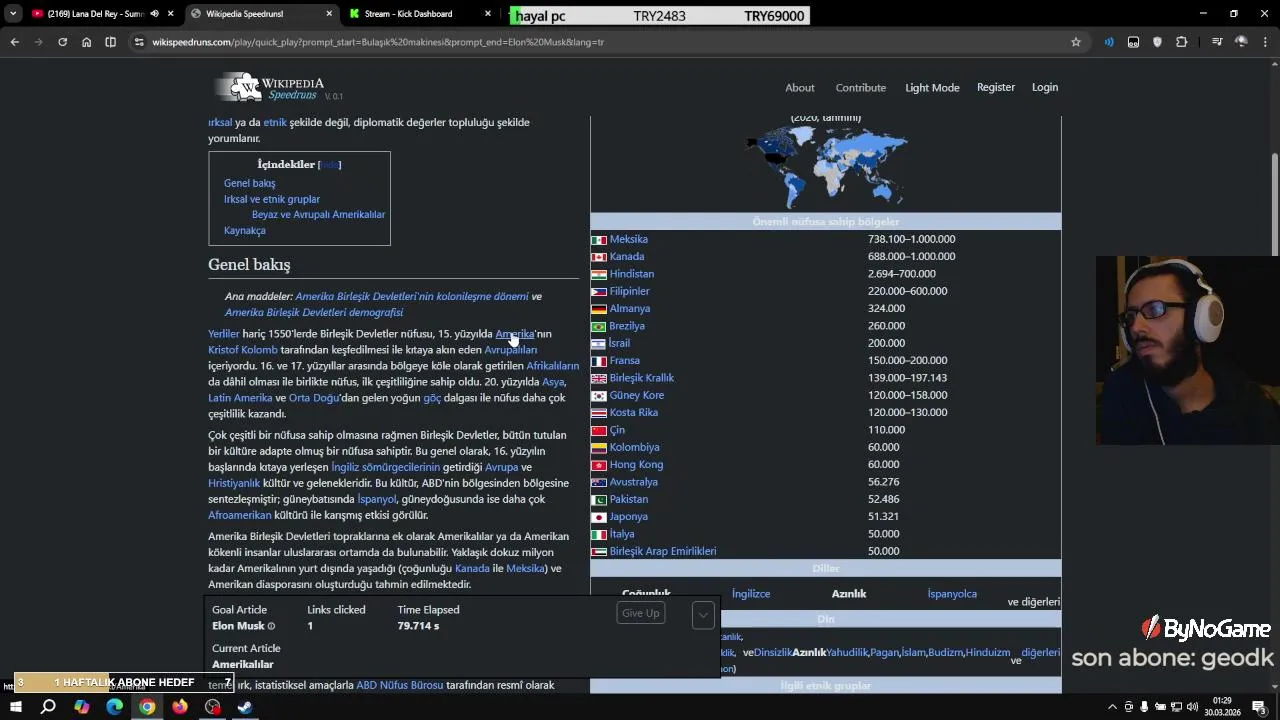Open the taskbar clock and date
The width and height of the screenshot is (1280, 720).
point(1222,707)
